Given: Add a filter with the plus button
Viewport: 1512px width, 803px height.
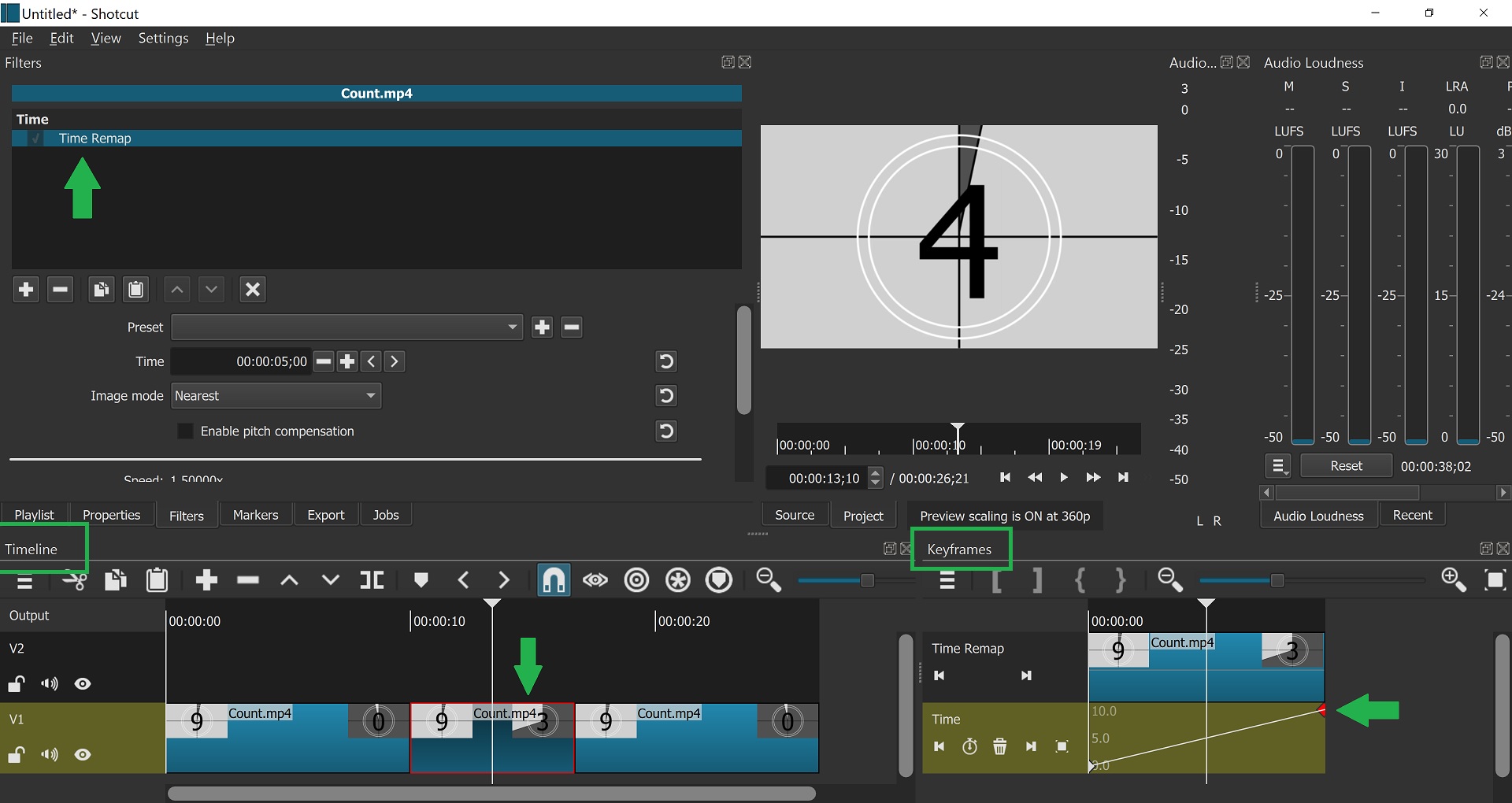Looking at the screenshot, I should tap(25, 290).
